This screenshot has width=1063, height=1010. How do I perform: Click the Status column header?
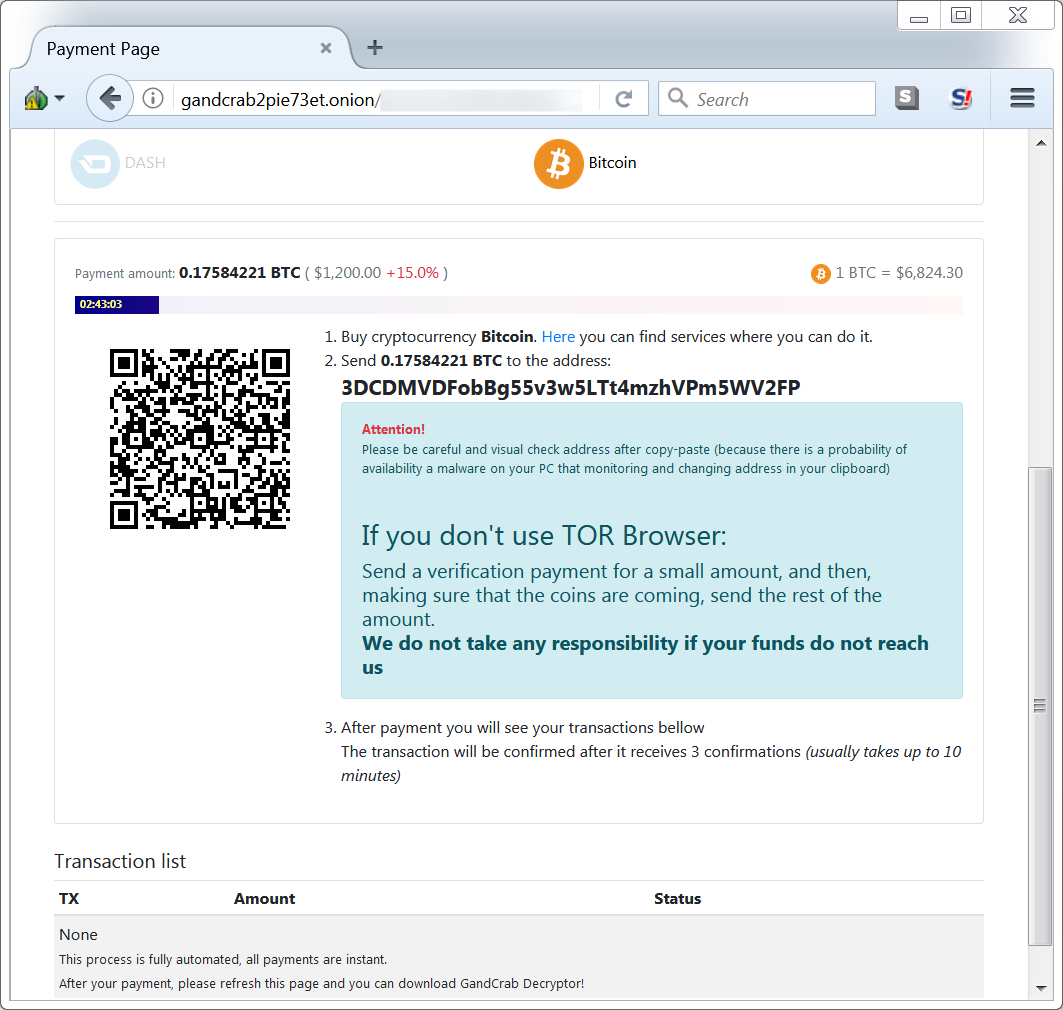[x=677, y=899]
